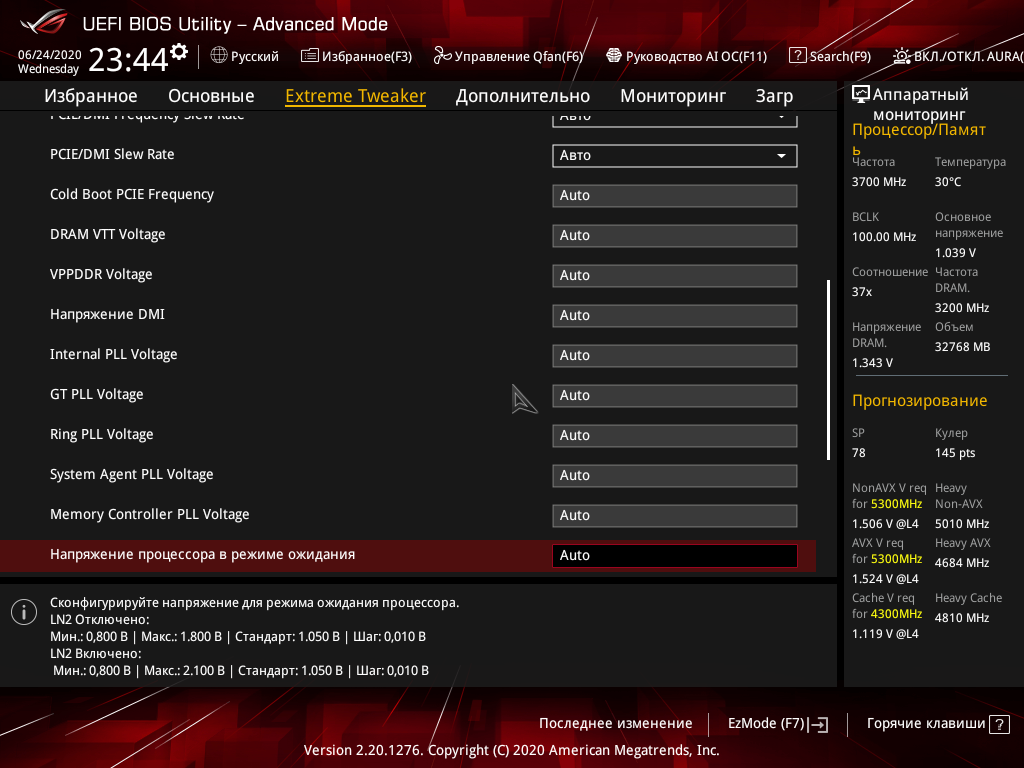Screen dimensions: 1024x768
Task: Switch to Избранное tab
Action: [91, 96]
